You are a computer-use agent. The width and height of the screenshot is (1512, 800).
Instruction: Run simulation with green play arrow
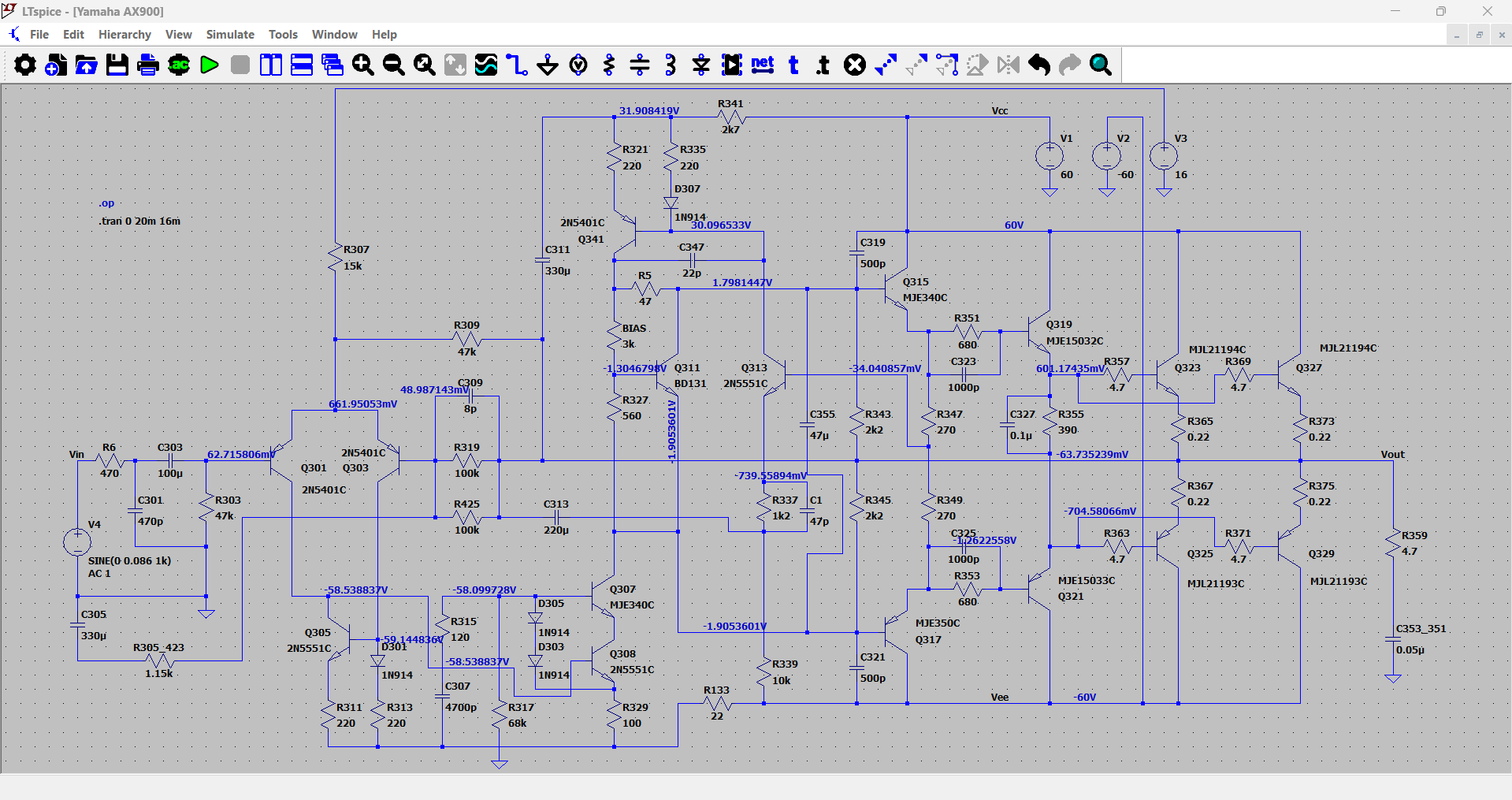click(210, 65)
